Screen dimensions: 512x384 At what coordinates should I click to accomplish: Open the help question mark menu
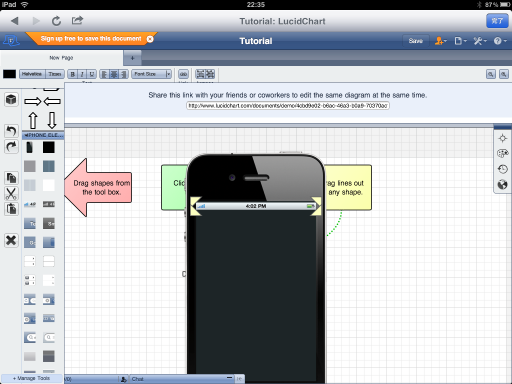pyautogui.click(x=500, y=41)
